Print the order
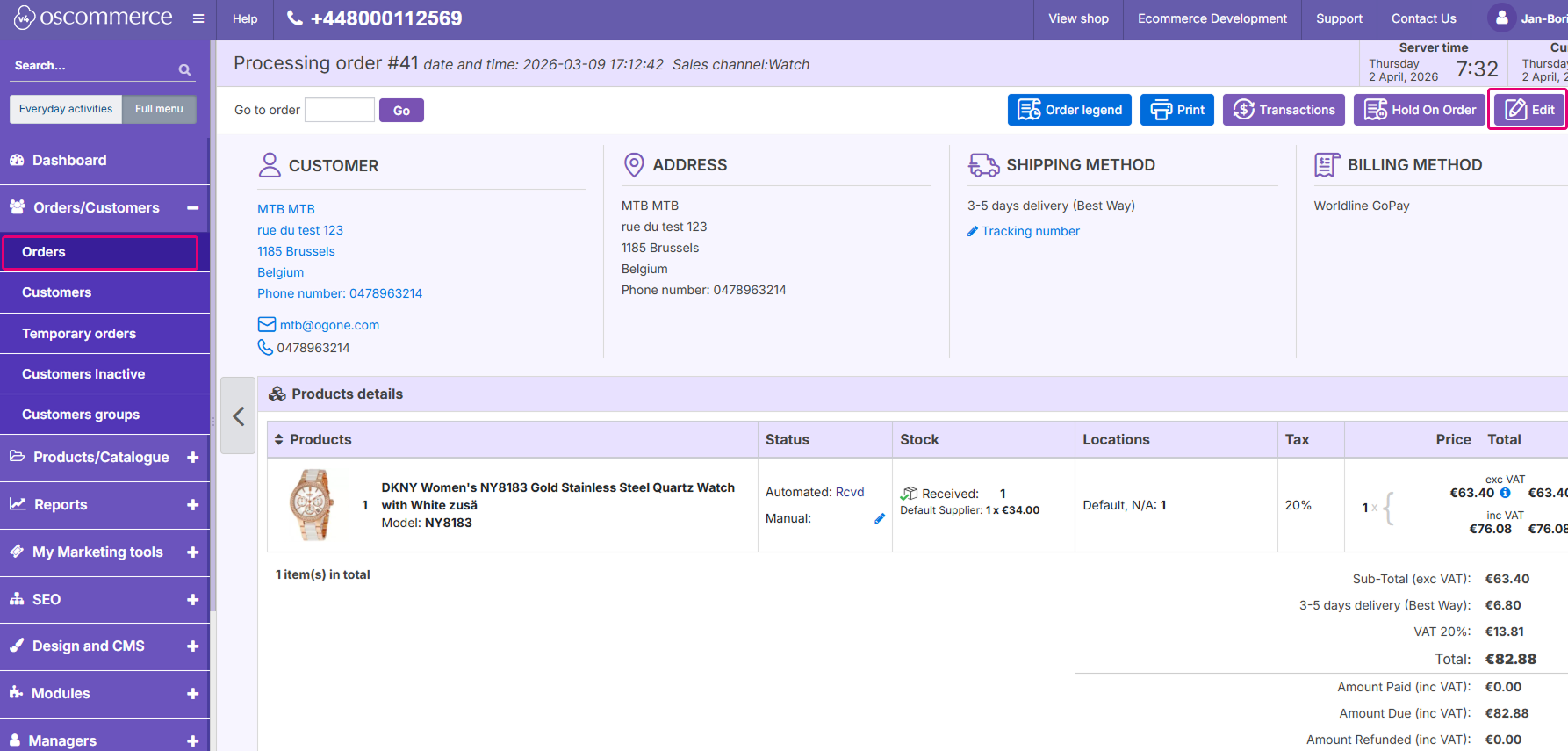Image resolution: width=1568 pixels, height=751 pixels. 1177,110
